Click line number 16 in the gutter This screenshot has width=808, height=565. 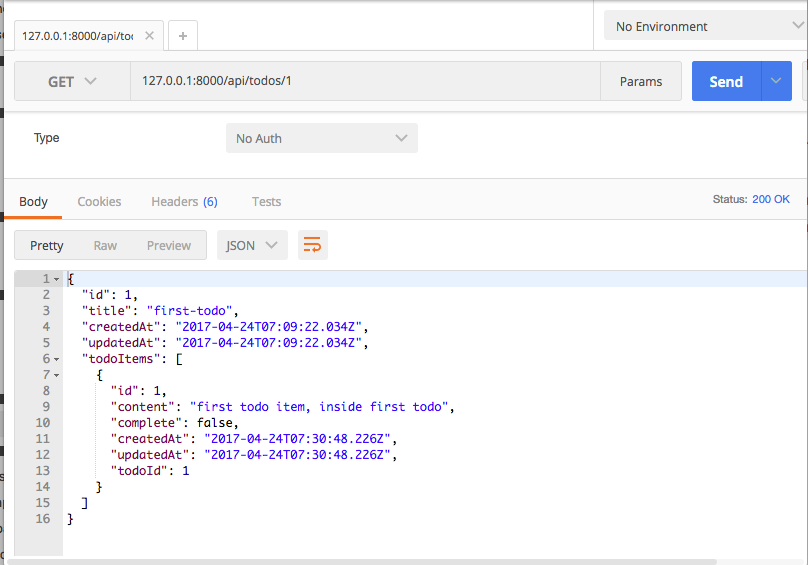(43, 519)
